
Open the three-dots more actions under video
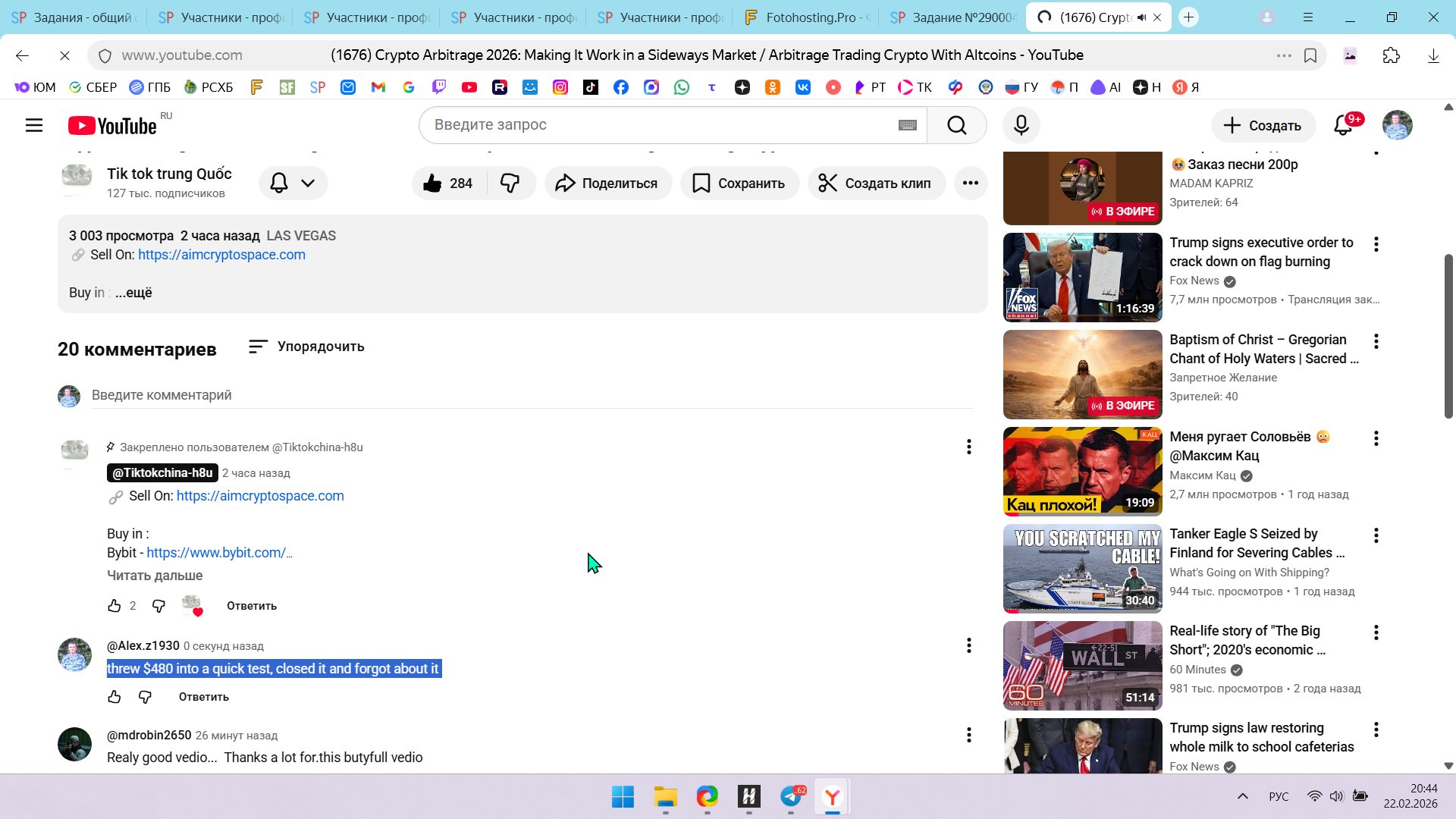click(x=970, y=183)
